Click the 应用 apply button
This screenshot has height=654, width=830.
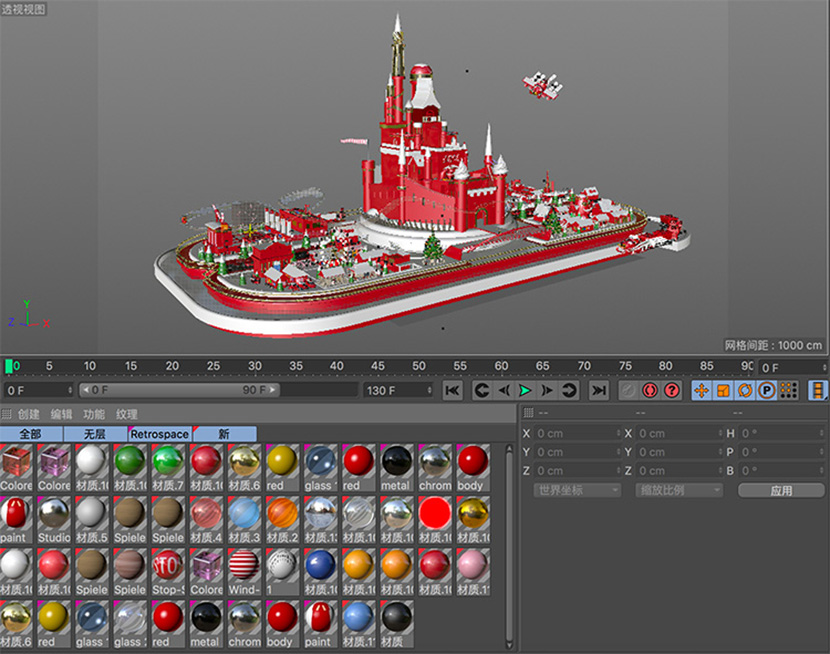781,490
